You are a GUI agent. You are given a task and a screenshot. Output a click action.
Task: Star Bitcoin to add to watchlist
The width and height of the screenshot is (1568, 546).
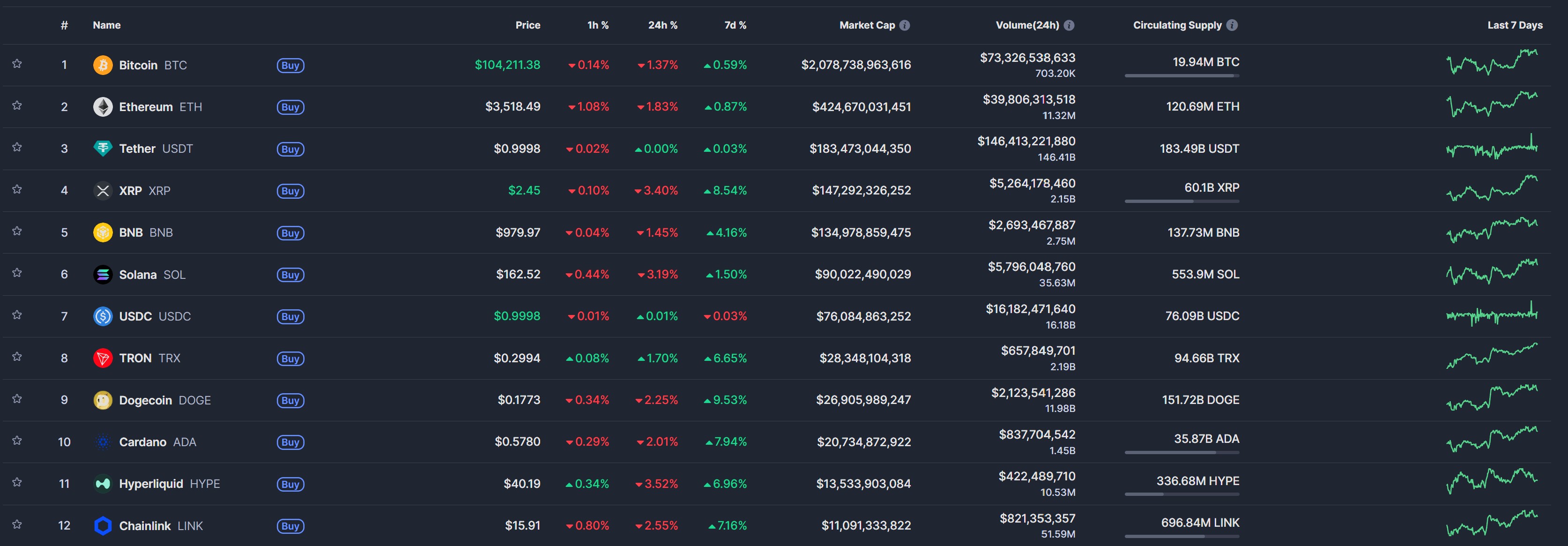pos(17,64)
